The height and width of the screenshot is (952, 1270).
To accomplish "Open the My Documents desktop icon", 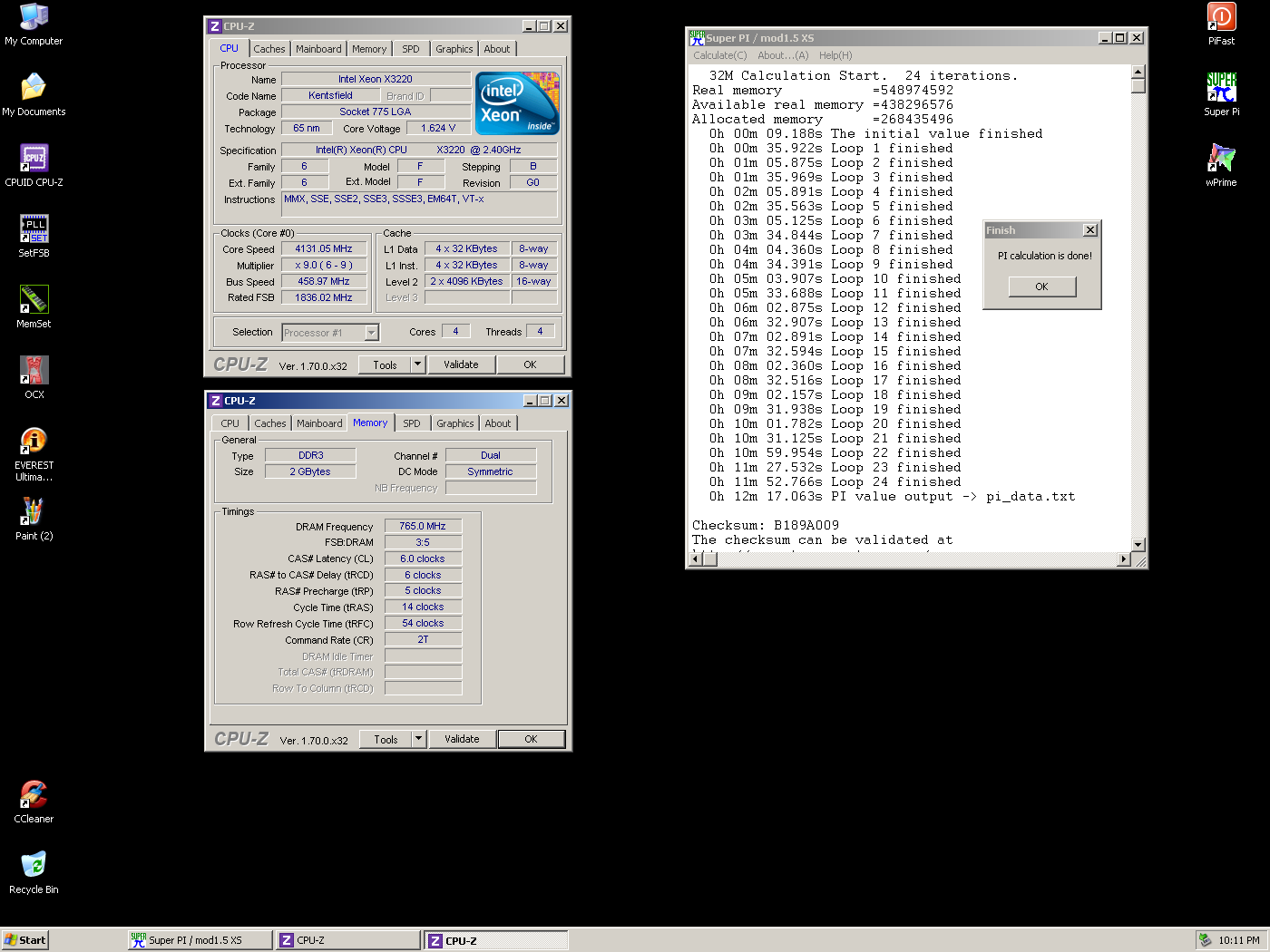I will point(34,95).
